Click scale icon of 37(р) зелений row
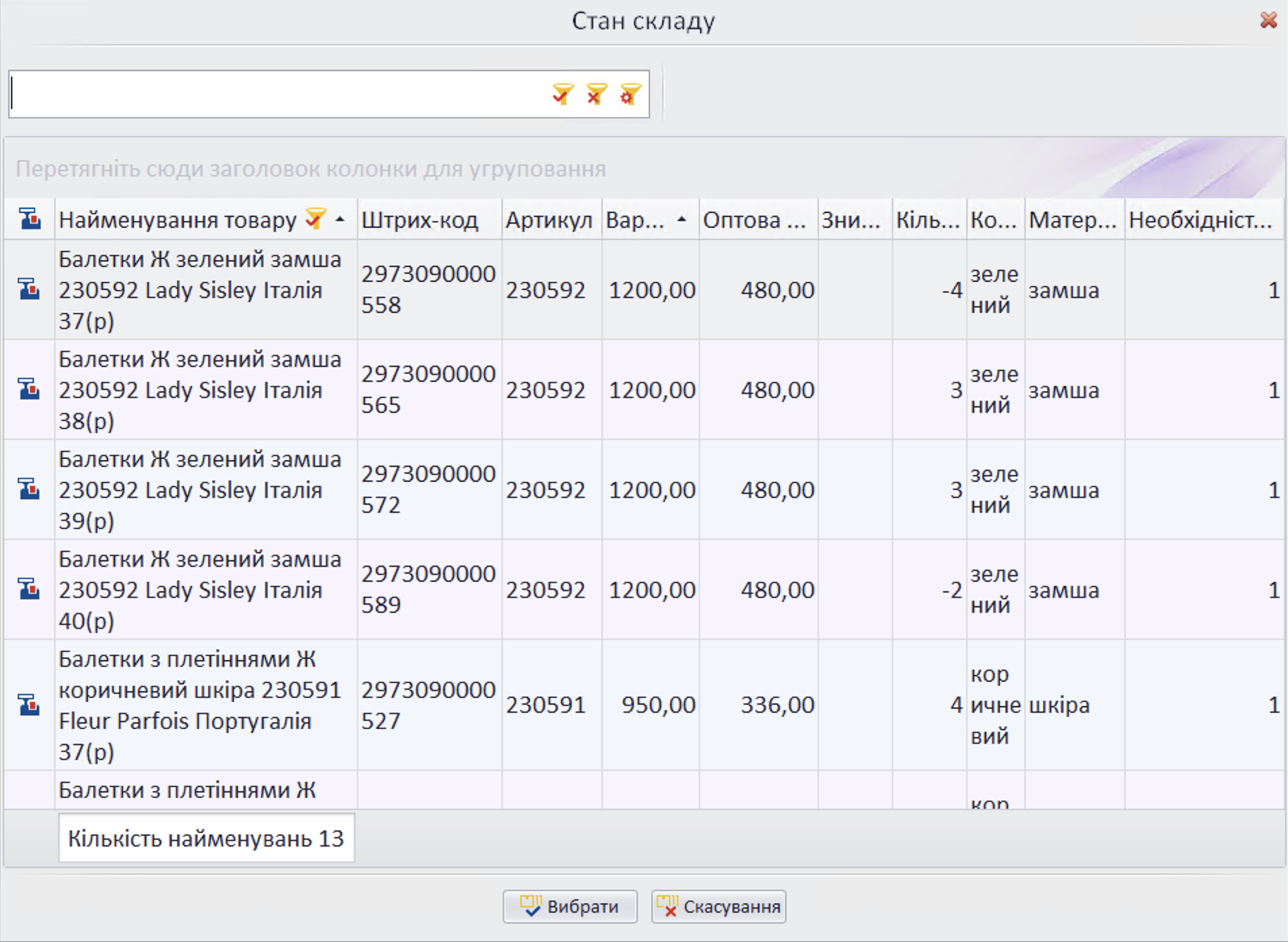The image size is (1288, 942). [x=29, y=289]
